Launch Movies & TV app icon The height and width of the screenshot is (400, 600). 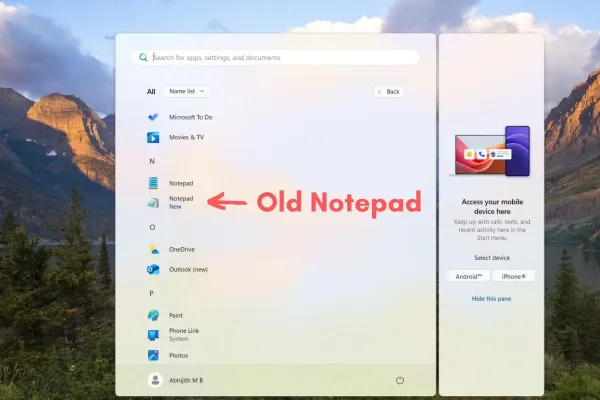click(153, 137)
